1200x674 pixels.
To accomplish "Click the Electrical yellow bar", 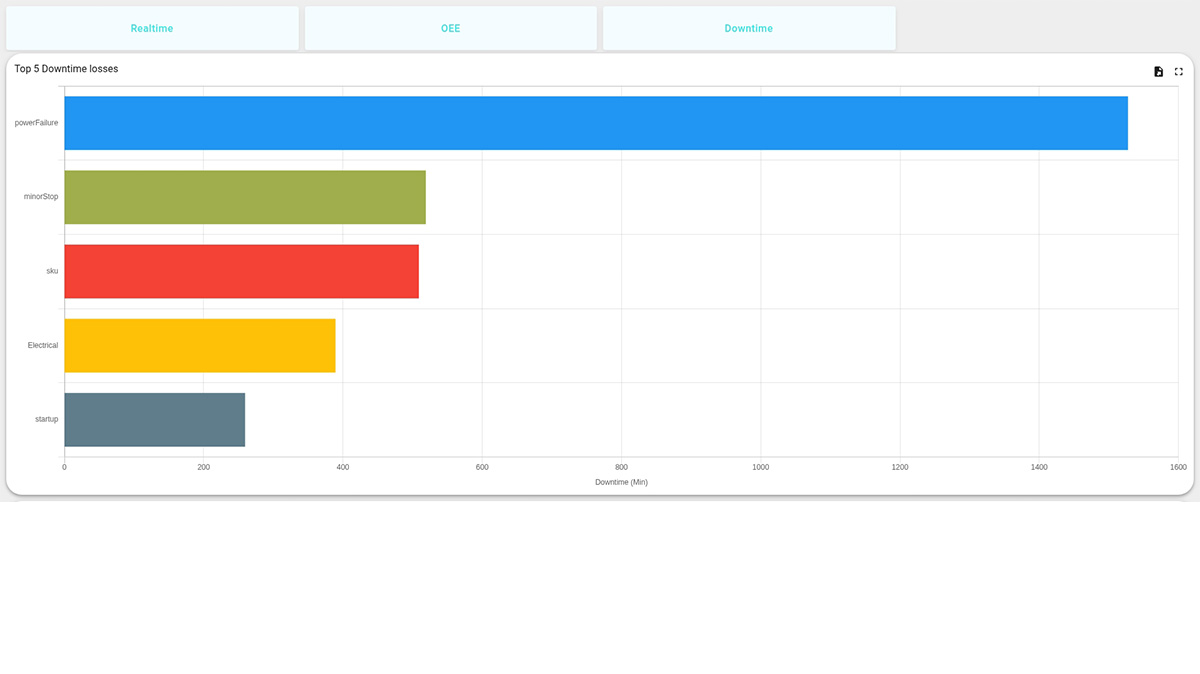I will (x=199, y=345).
